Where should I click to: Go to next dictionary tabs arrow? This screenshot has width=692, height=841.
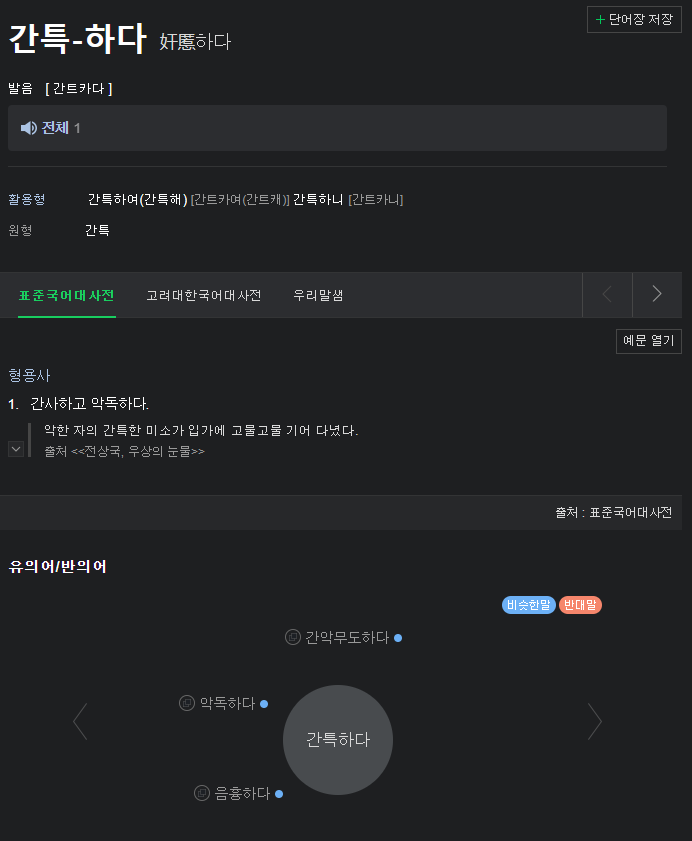657,294
